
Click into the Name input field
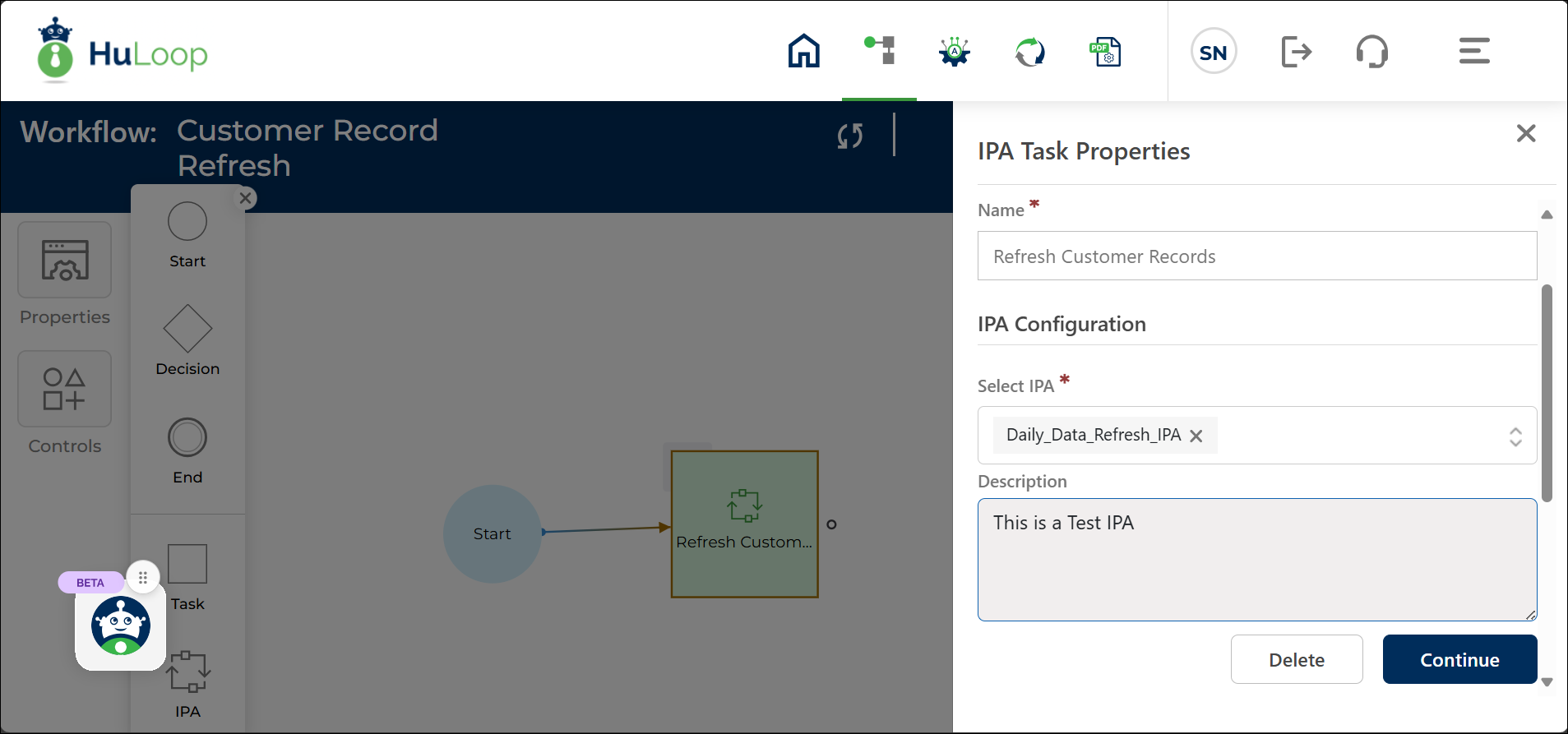click(1256, 256)
